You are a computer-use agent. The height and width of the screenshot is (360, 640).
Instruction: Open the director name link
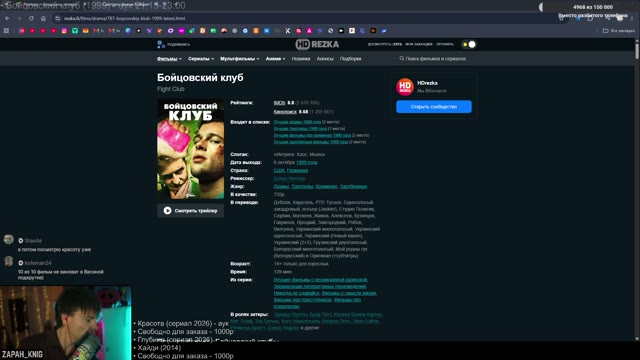click(x=289, y=178)
